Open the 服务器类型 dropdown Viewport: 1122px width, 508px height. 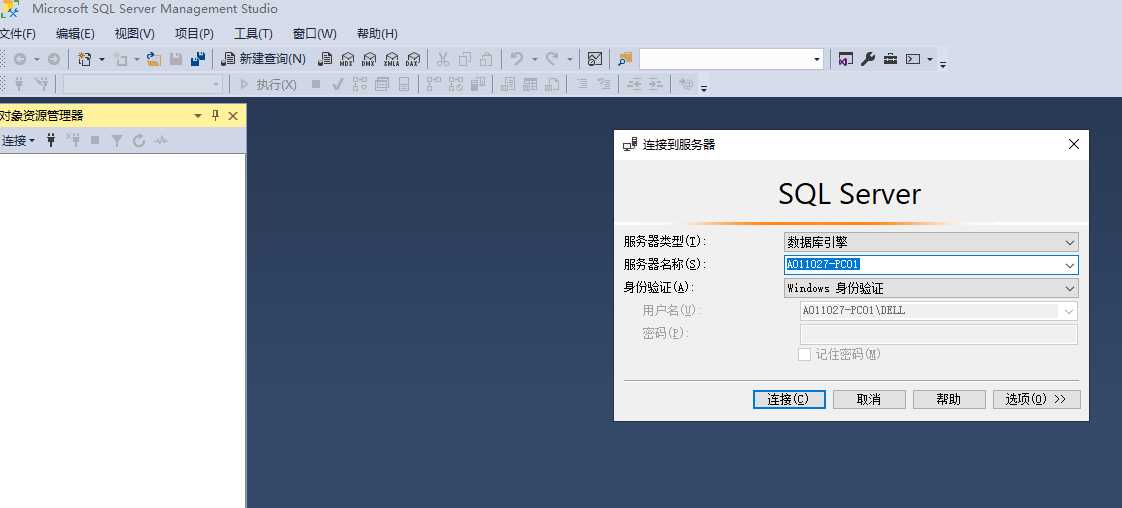point(931,242)
